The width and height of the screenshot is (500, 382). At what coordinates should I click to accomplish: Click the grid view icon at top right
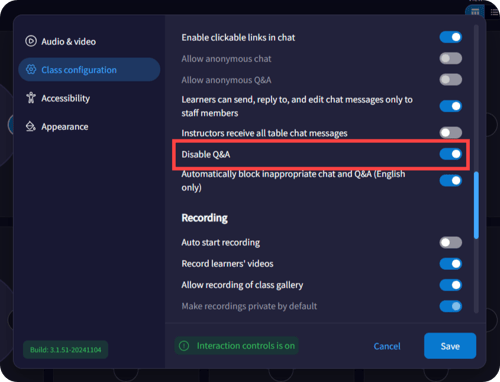point(475,12)
